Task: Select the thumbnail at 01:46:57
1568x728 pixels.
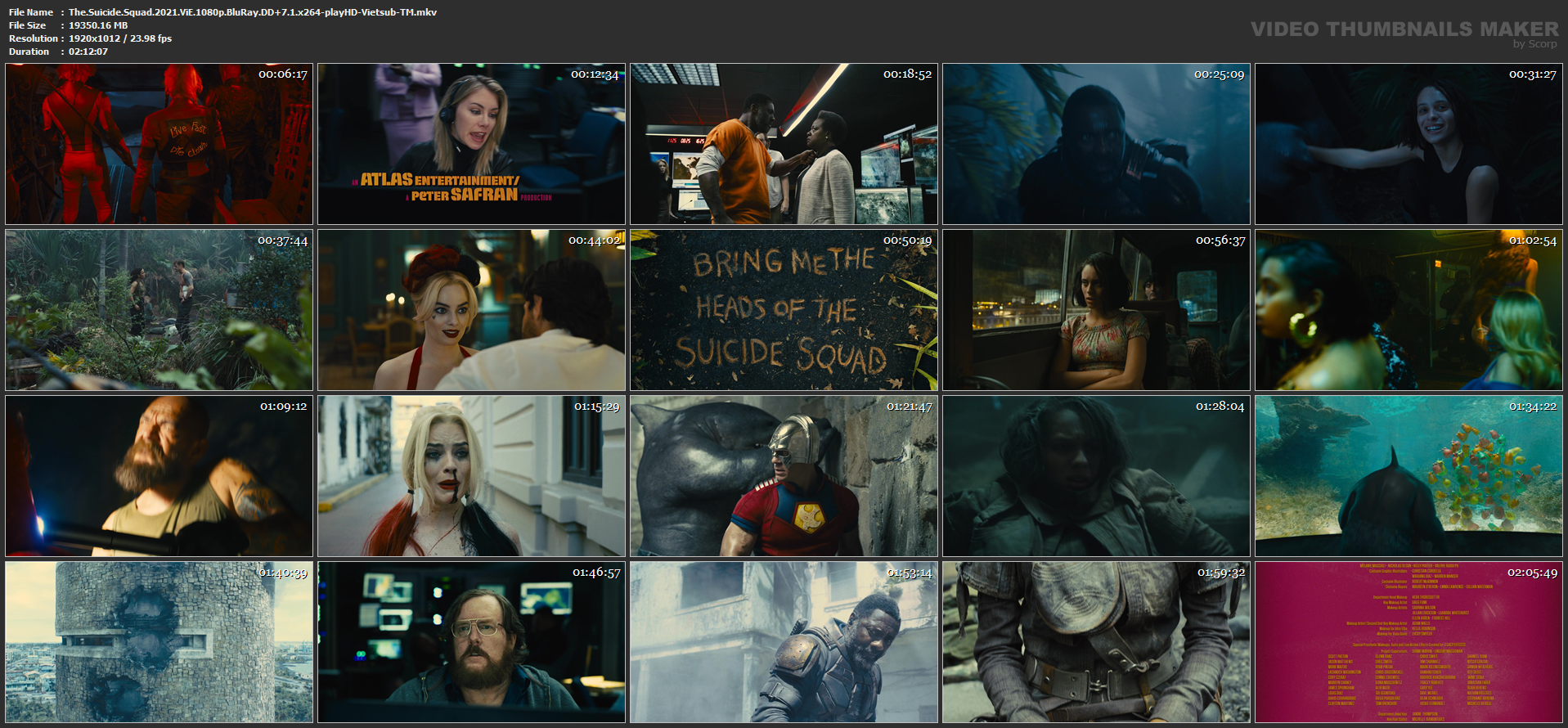Action: (472, 642)
